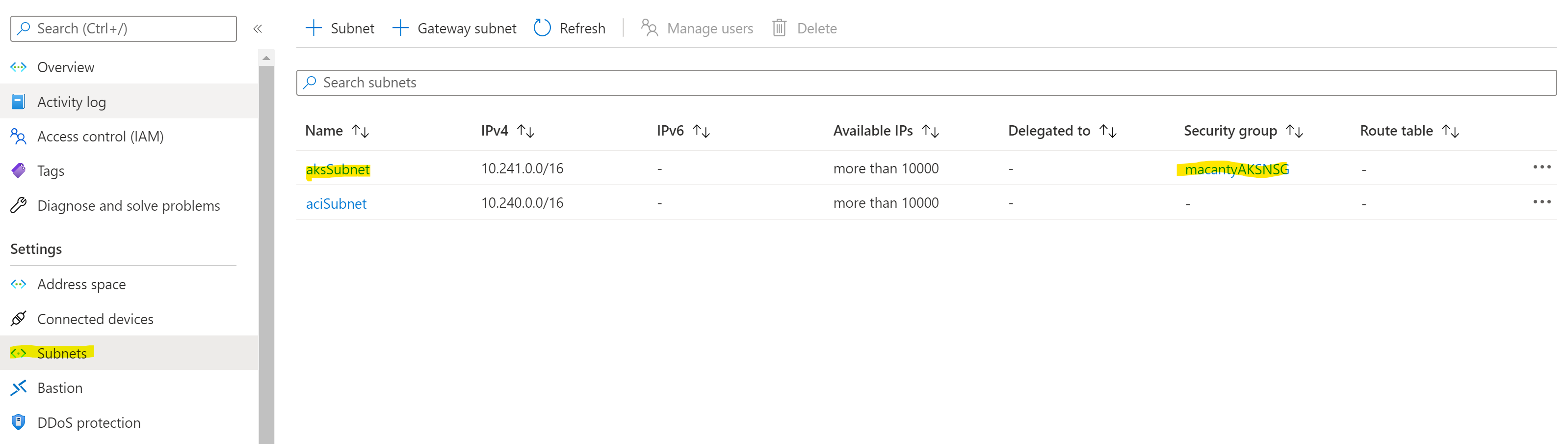Open the aksSubnet link
This screenshot has width=1568, height=444.
coord(338,169)
